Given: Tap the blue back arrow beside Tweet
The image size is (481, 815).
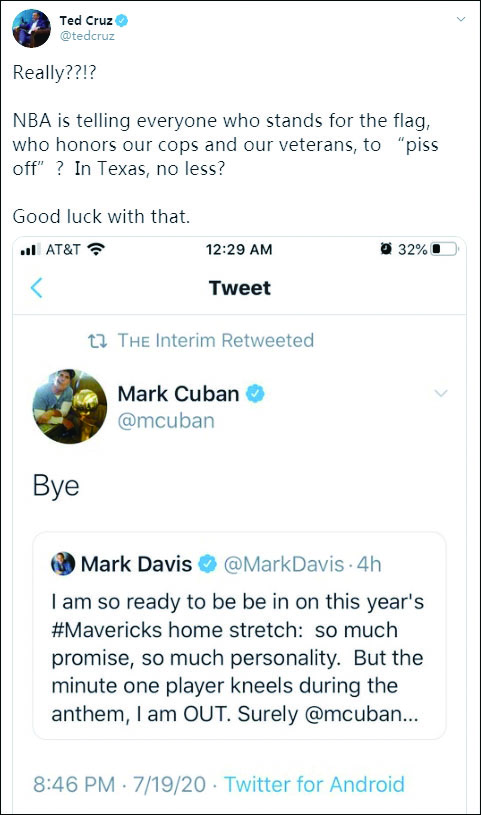Looking at the screenshot, I should click(36, 287).
